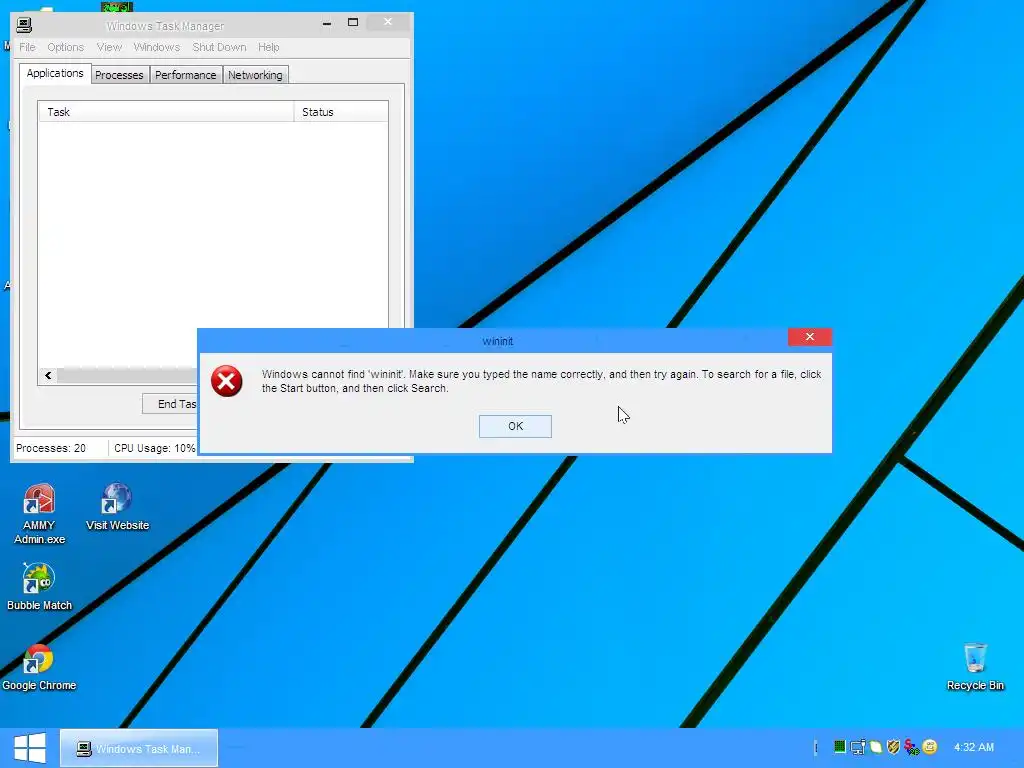Switch to the Applications tab

(55, 73)
